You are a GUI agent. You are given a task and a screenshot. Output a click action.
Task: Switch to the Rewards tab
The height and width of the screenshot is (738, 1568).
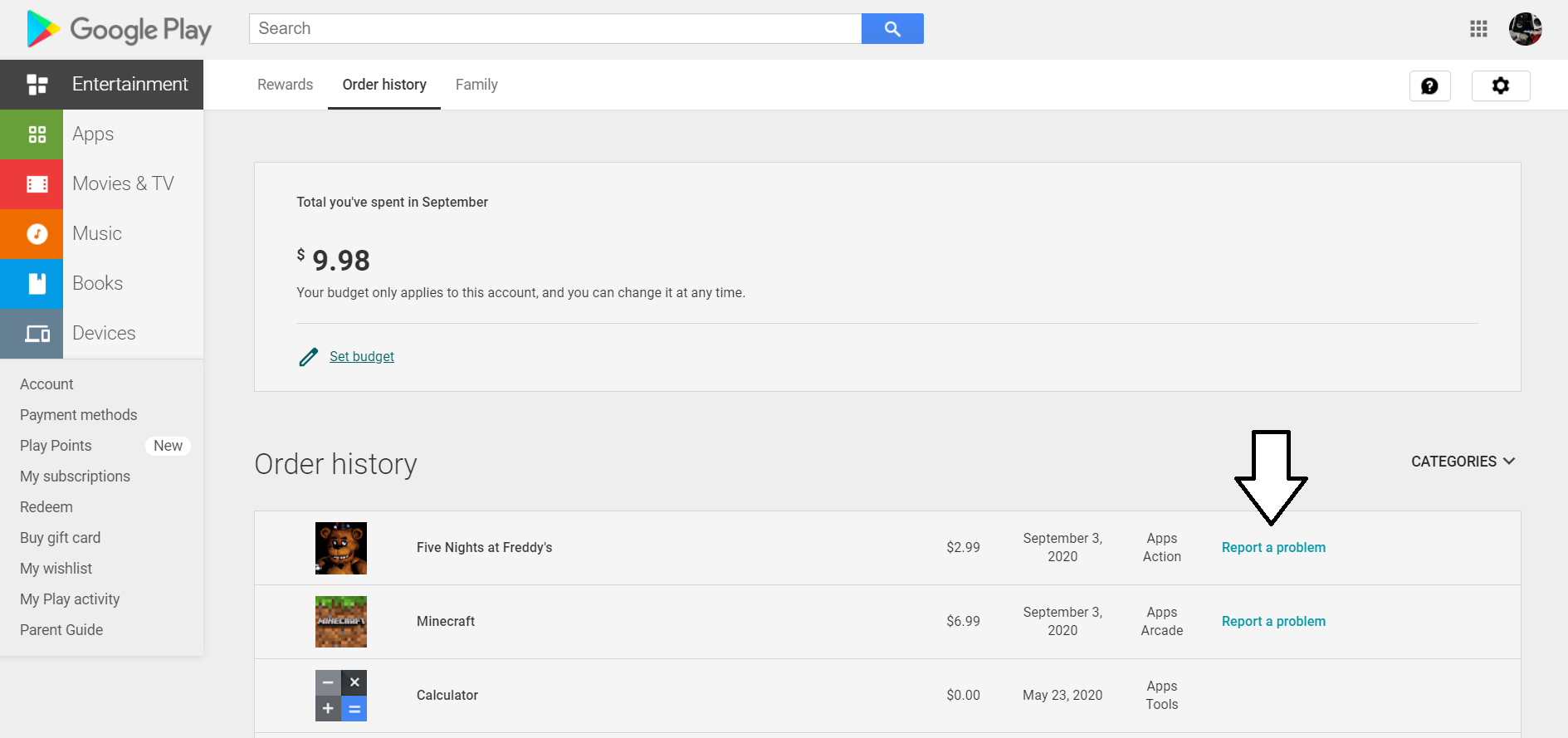click(285, 85)
